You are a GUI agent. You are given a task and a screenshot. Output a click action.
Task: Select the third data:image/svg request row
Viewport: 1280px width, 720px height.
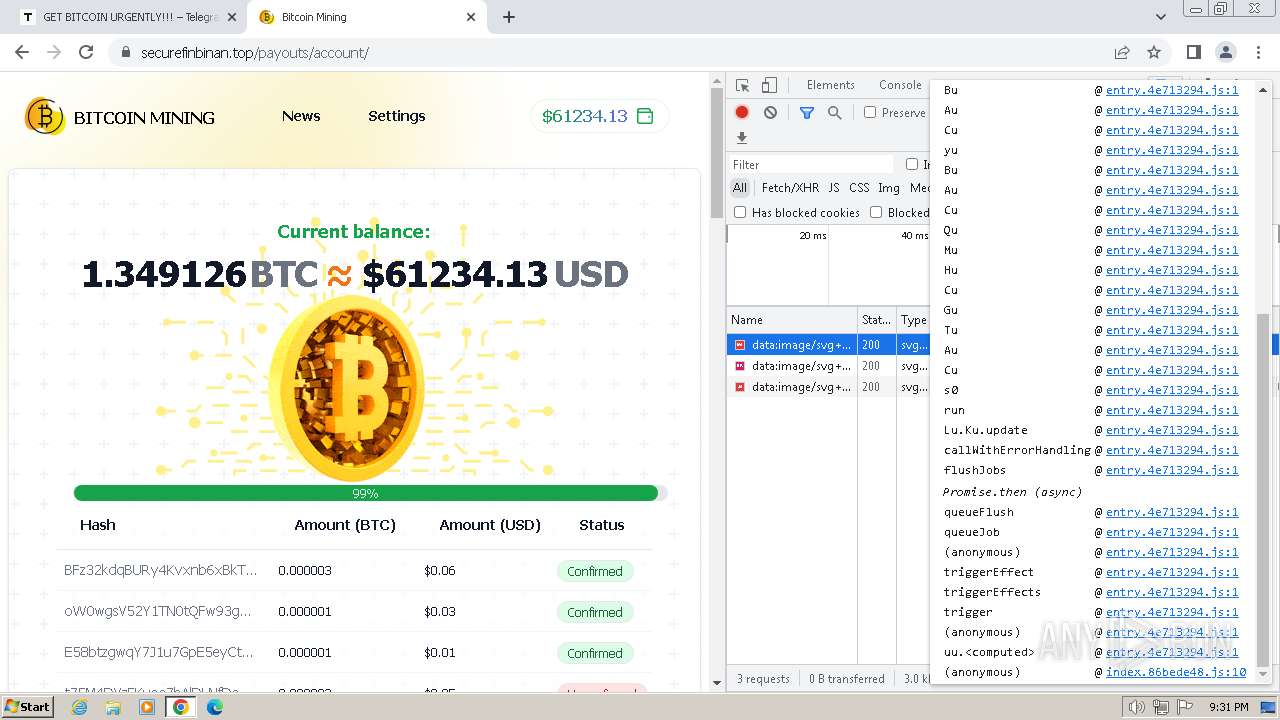(x=792, y=387)
